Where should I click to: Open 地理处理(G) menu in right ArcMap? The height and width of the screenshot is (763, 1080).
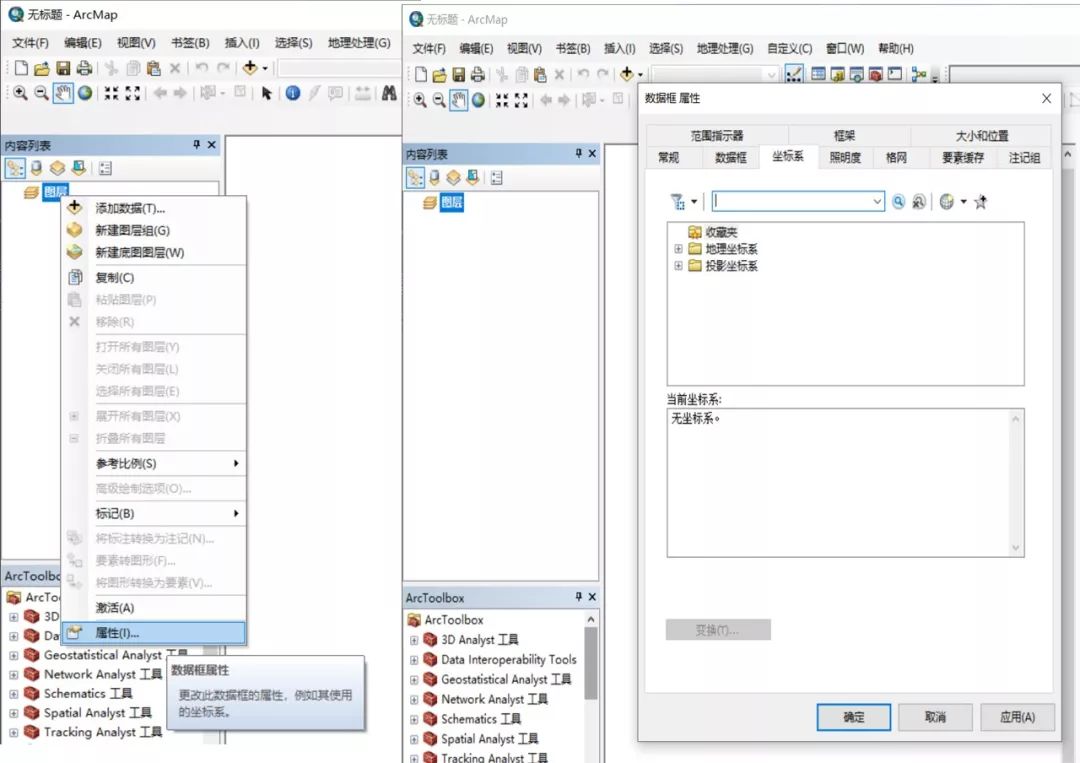click(725, 48)
